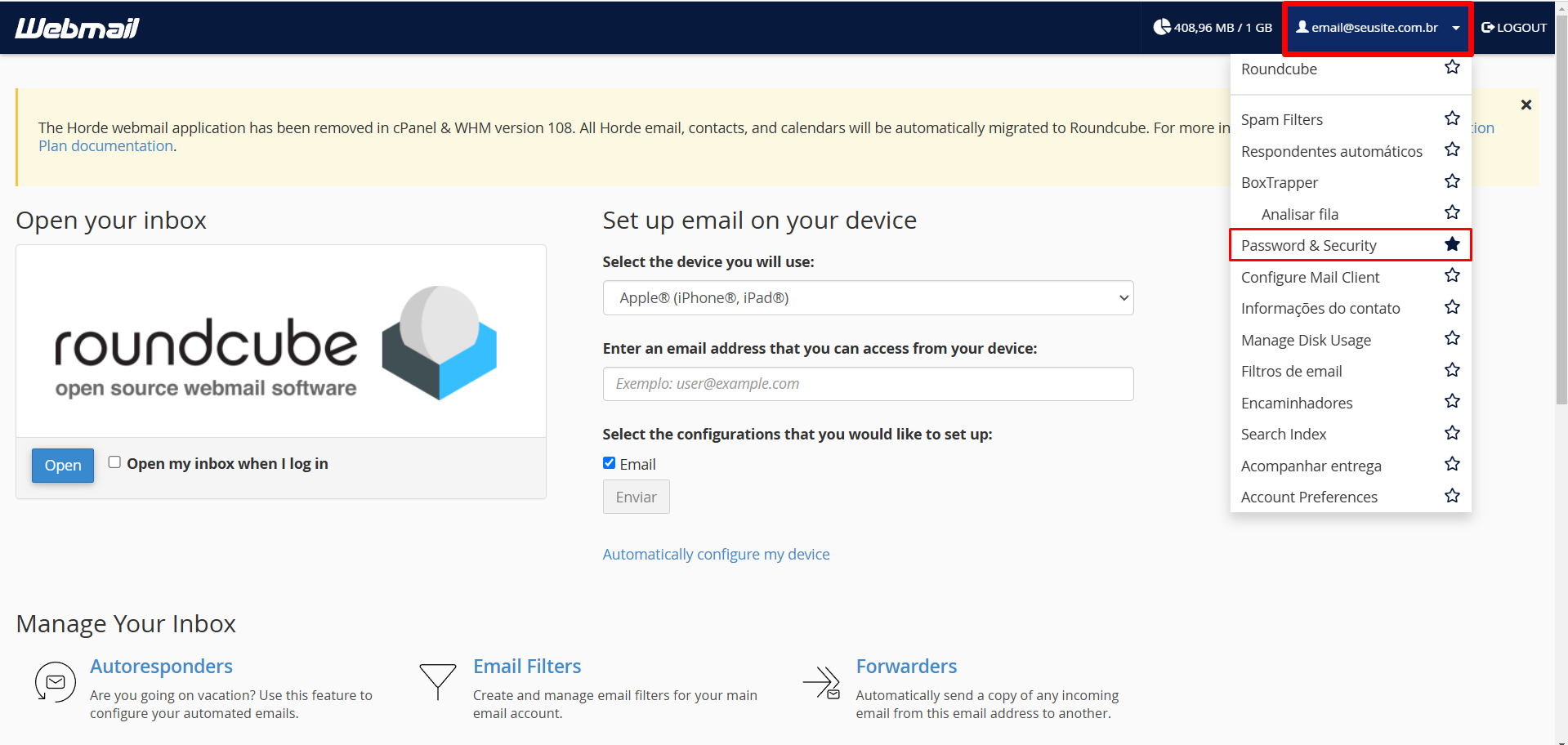
Task: Open Account Preferences
Action: (1309, 497)
